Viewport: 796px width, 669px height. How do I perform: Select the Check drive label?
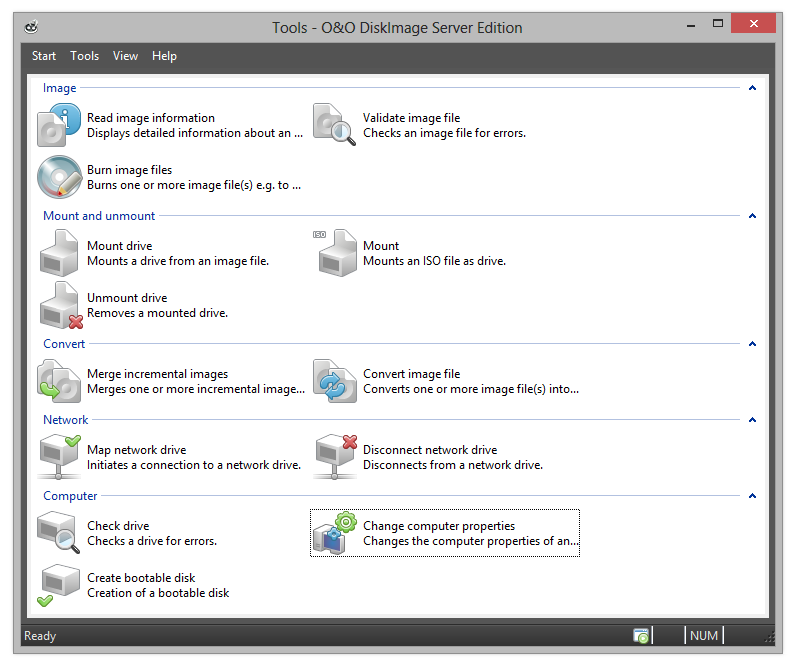[118, 526]
